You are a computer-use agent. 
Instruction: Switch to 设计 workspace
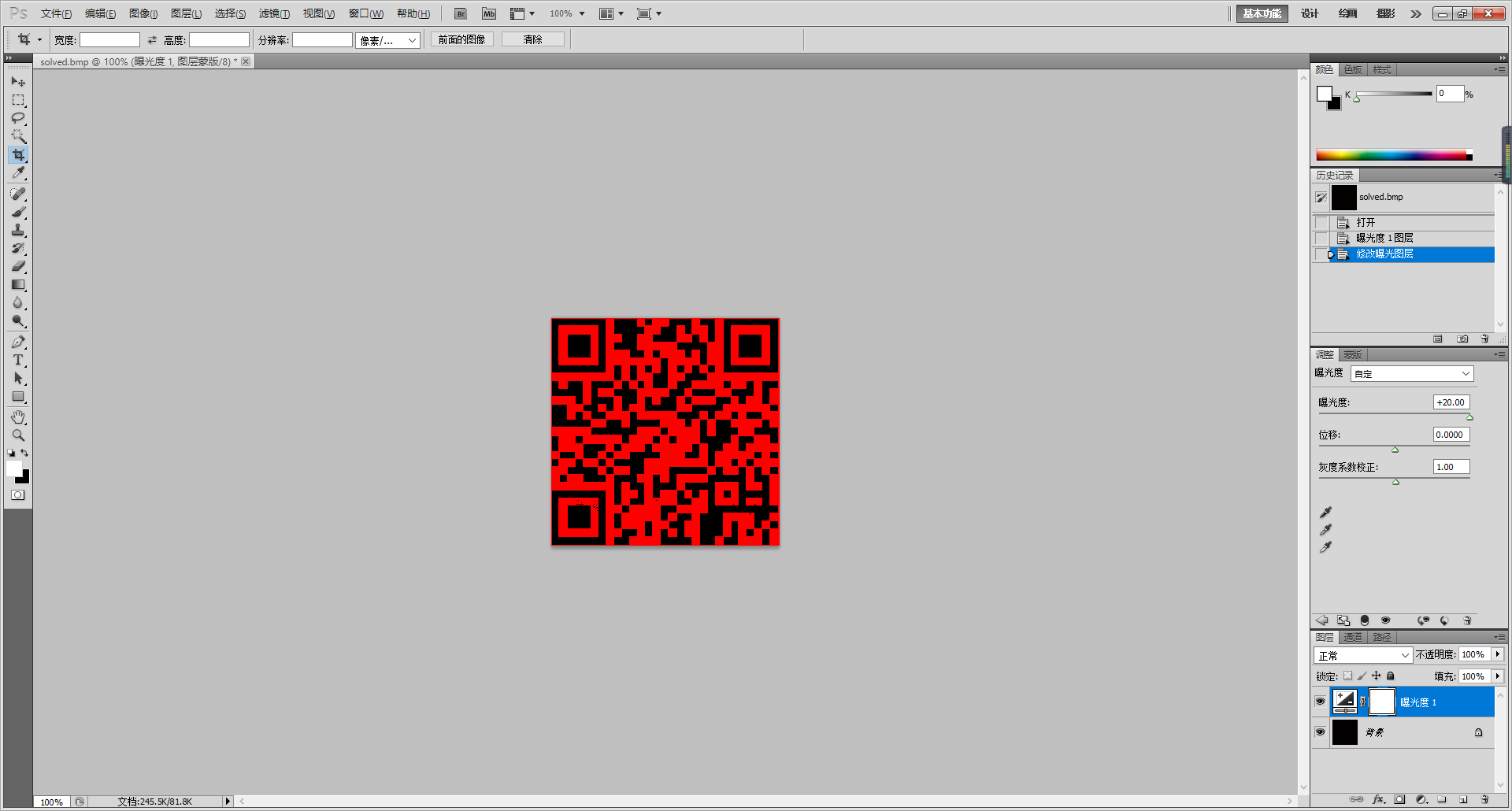coord(1310,13)
